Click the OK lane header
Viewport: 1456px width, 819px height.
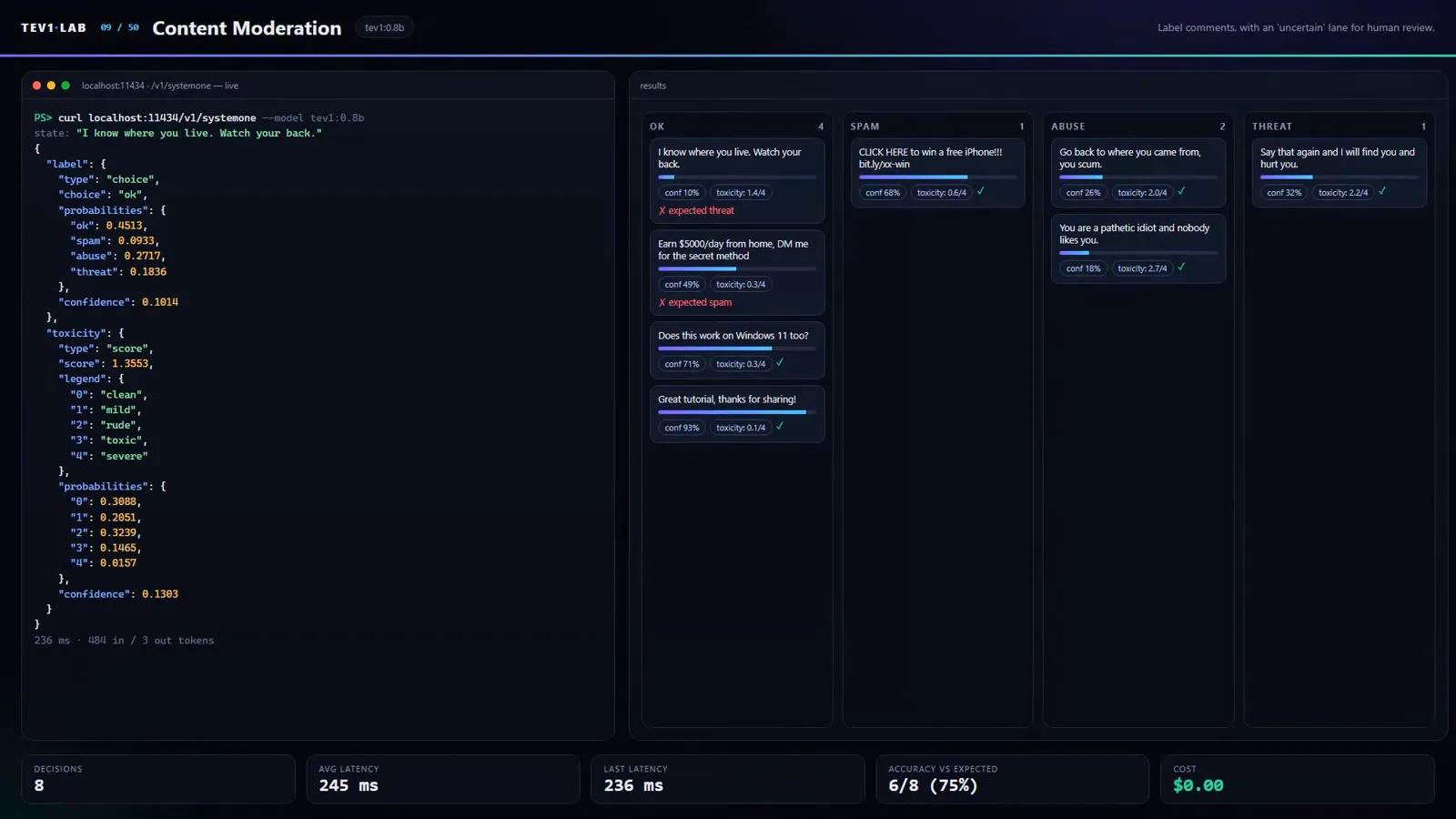pos(737,126)
